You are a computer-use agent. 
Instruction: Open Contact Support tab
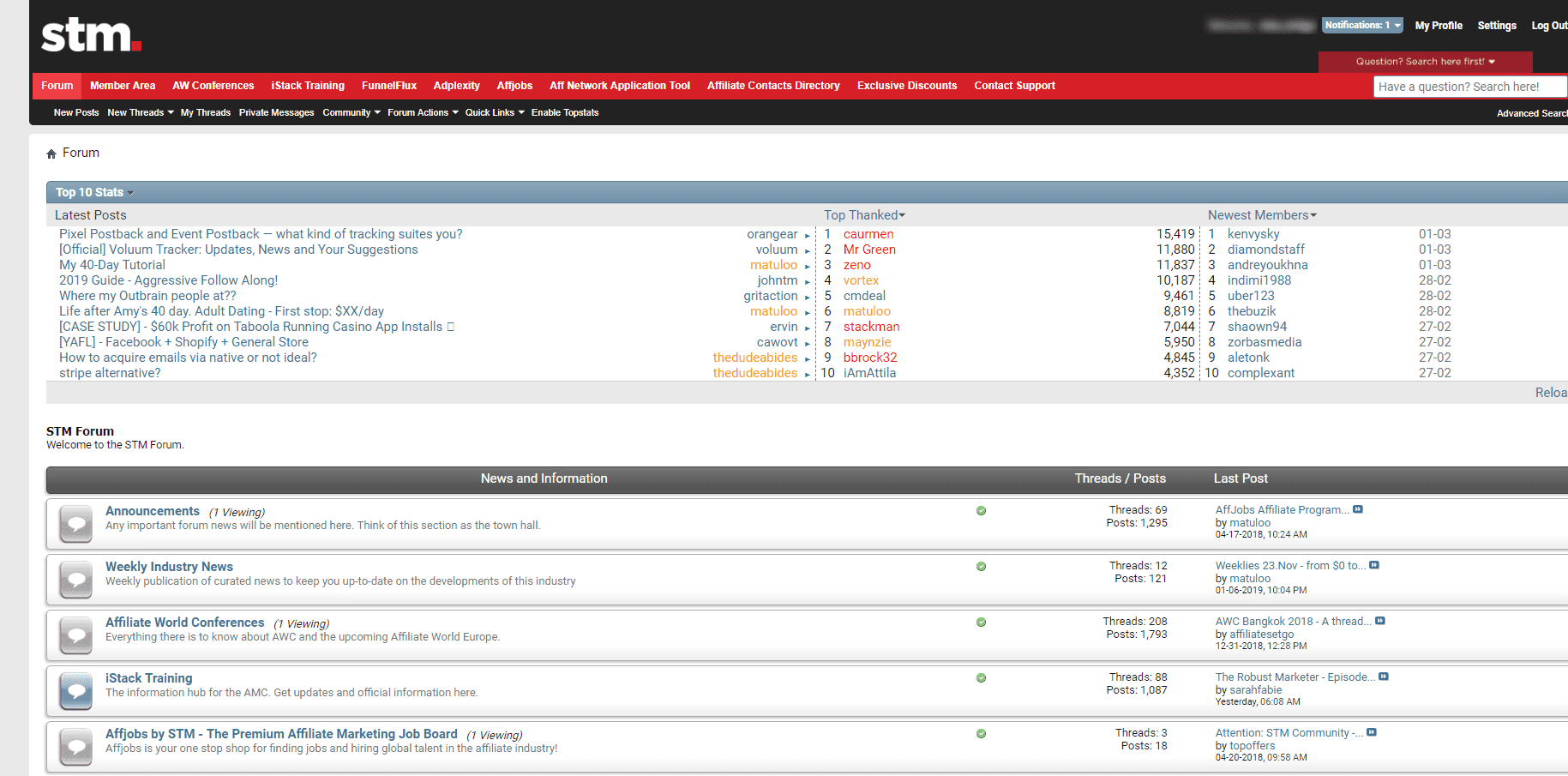tap(1014, 86)
